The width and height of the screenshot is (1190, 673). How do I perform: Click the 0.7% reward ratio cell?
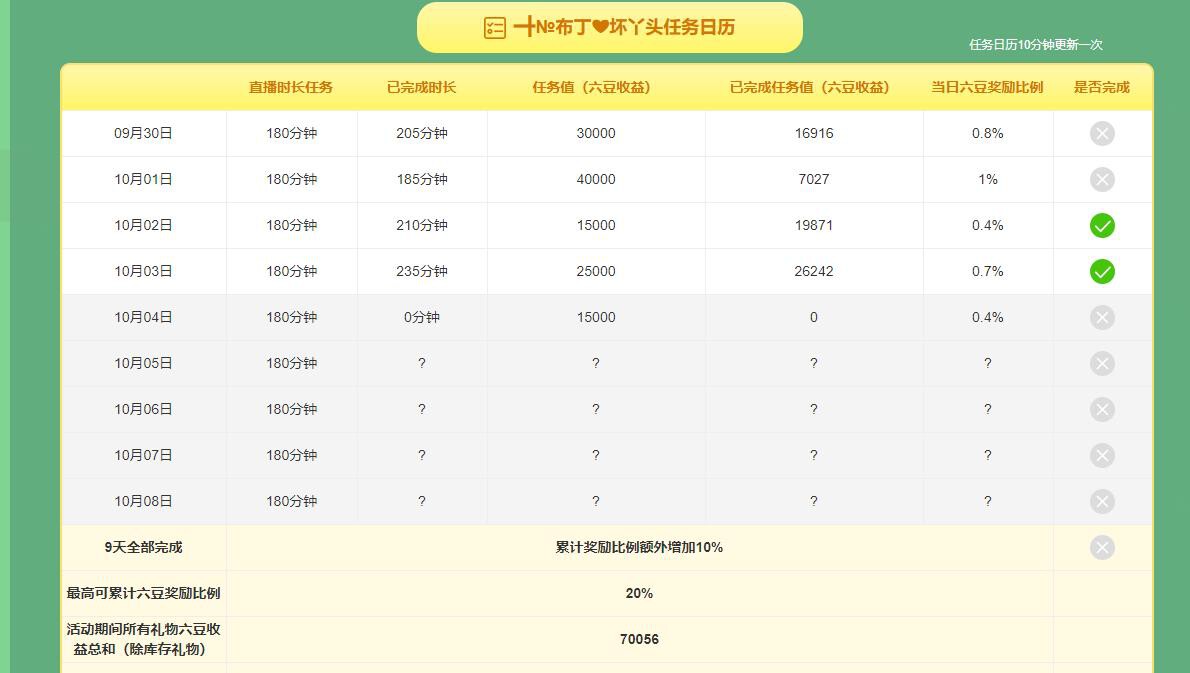tap(987, 272)
